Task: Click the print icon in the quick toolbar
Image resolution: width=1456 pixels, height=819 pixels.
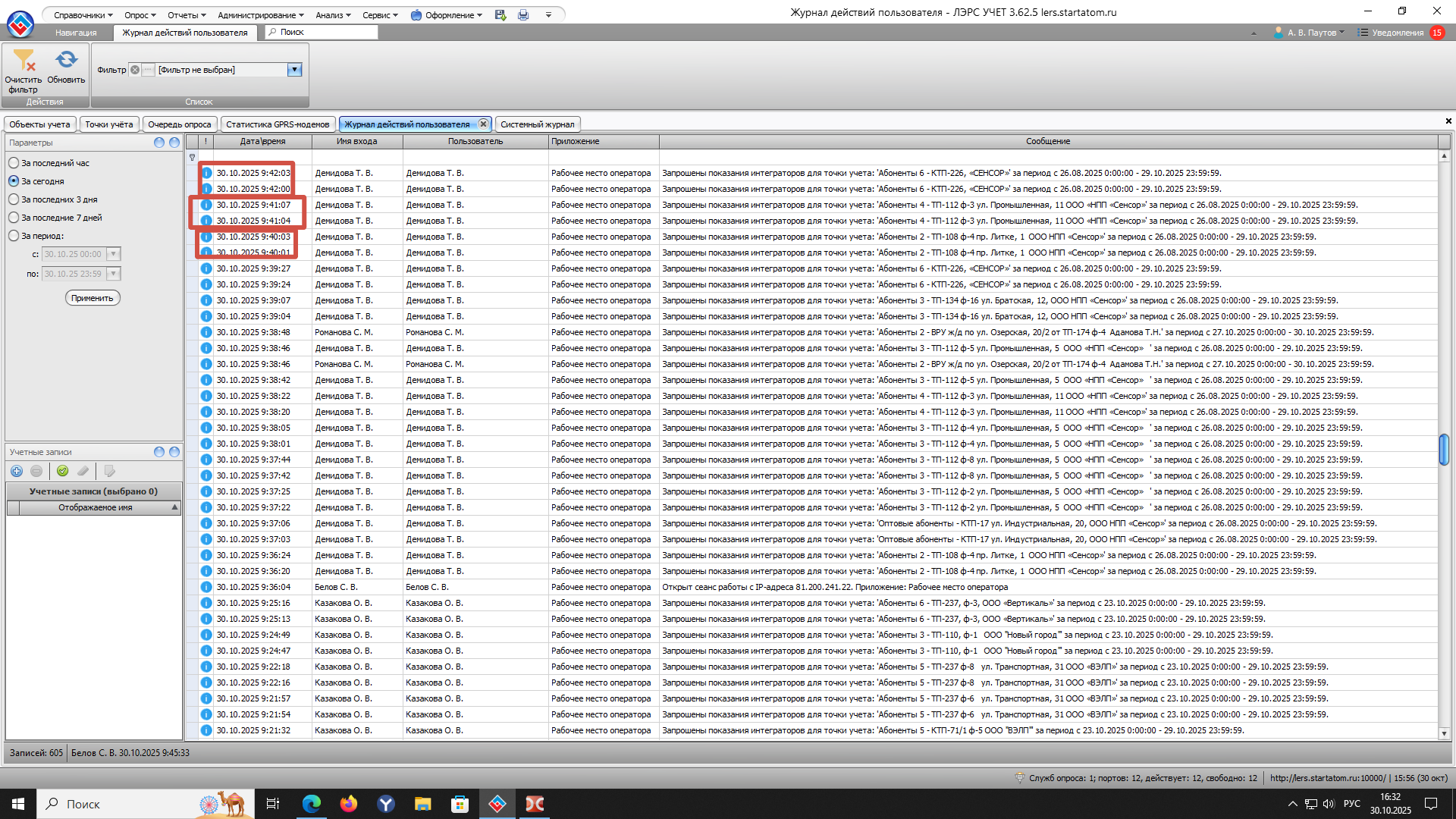Action: 523,15
